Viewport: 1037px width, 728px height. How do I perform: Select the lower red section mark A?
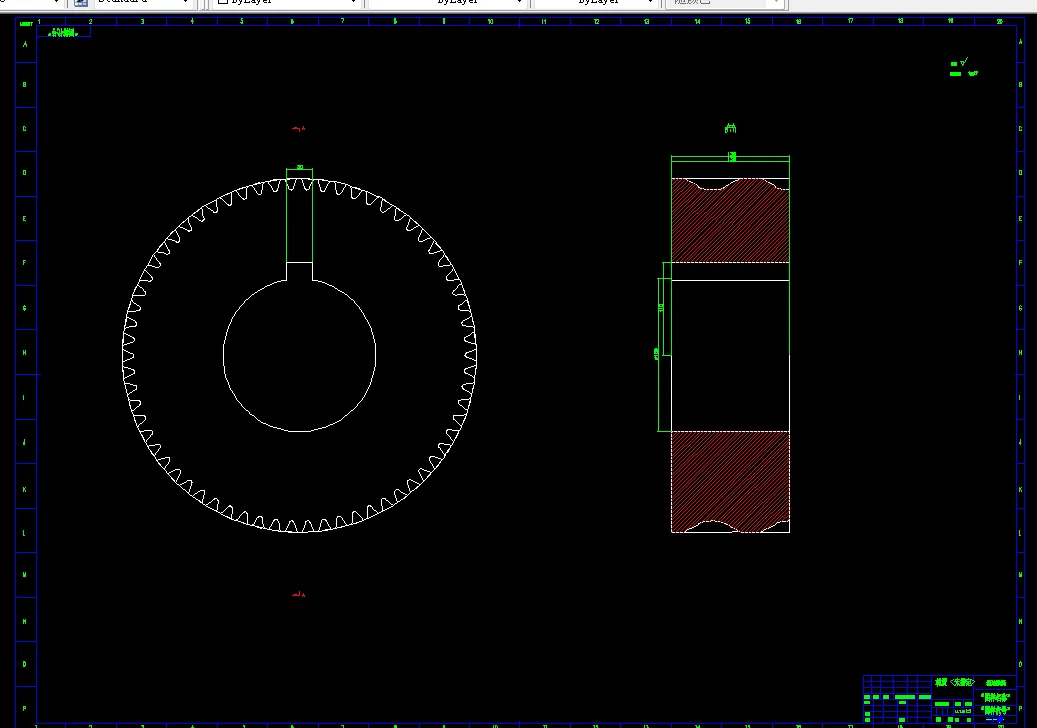pos(298,595)
